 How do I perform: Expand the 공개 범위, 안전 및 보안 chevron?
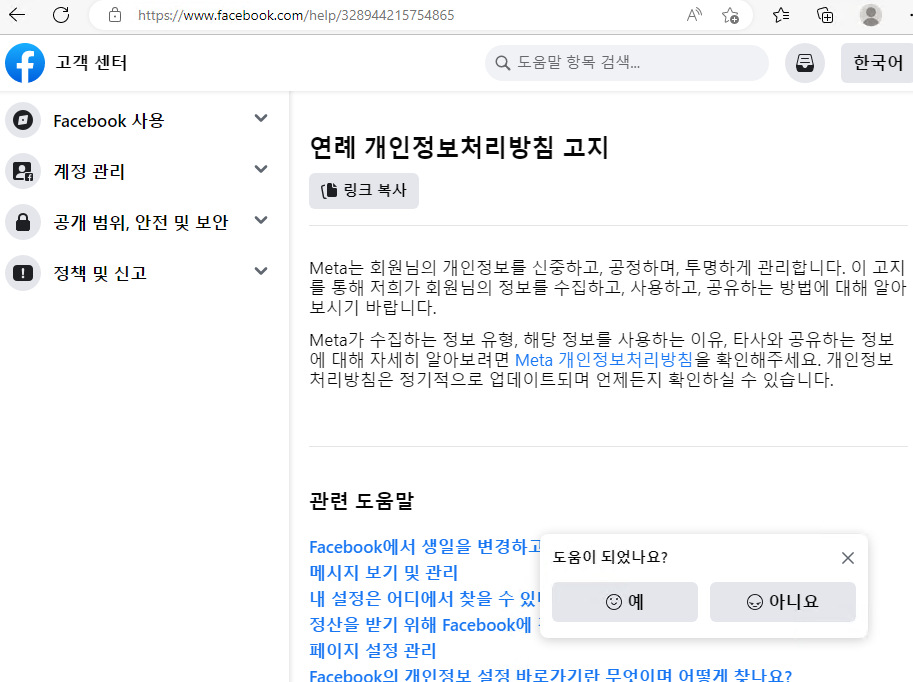[261, 220]
